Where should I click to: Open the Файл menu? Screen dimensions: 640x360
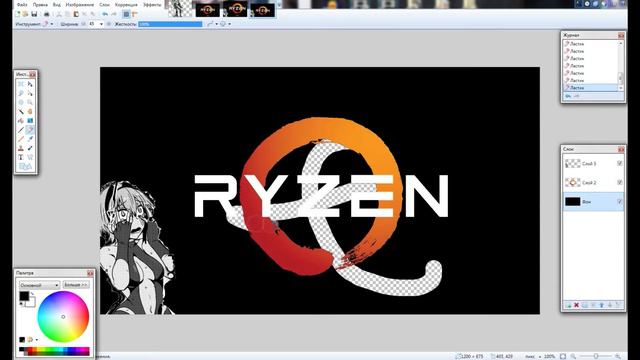[x=22, y=5]
